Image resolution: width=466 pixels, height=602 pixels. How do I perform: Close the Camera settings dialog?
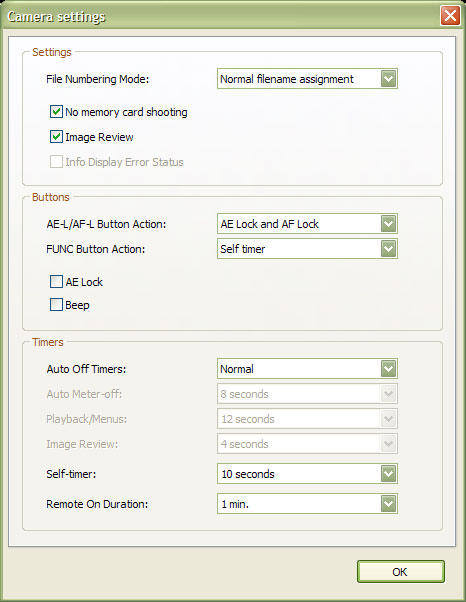point(450,16)
